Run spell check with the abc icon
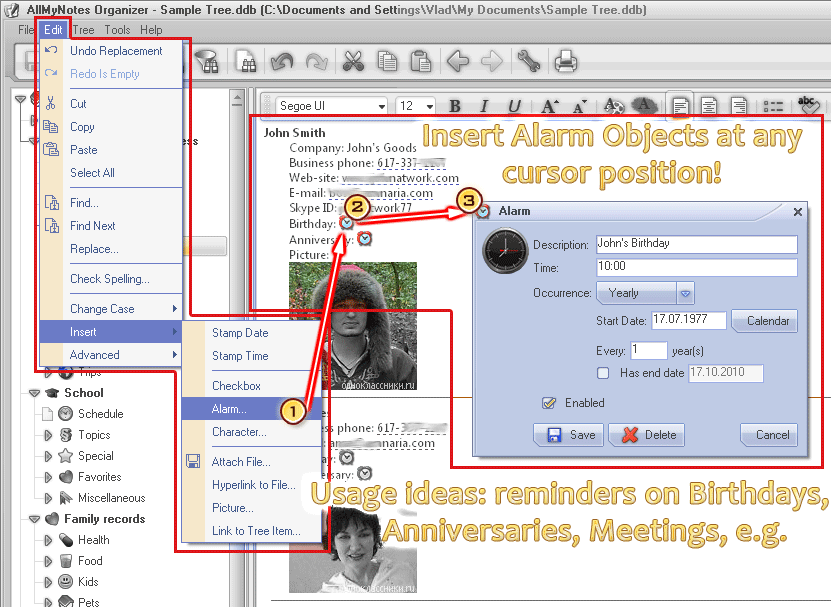This screenshot has height=607, width=831. (x=808, y=105)
